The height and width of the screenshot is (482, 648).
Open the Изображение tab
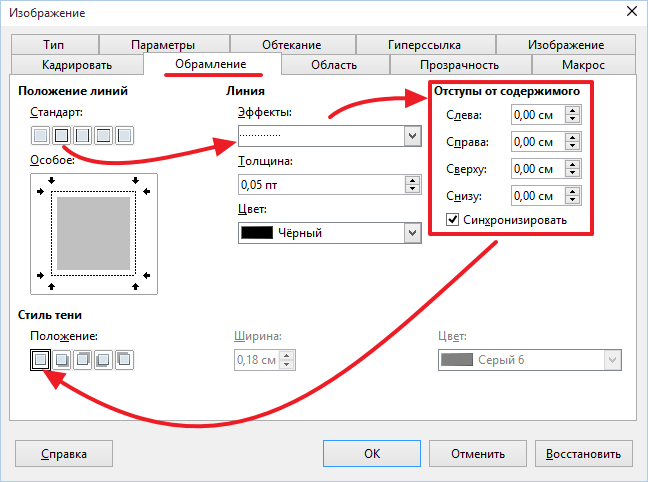tap(566, 44)
